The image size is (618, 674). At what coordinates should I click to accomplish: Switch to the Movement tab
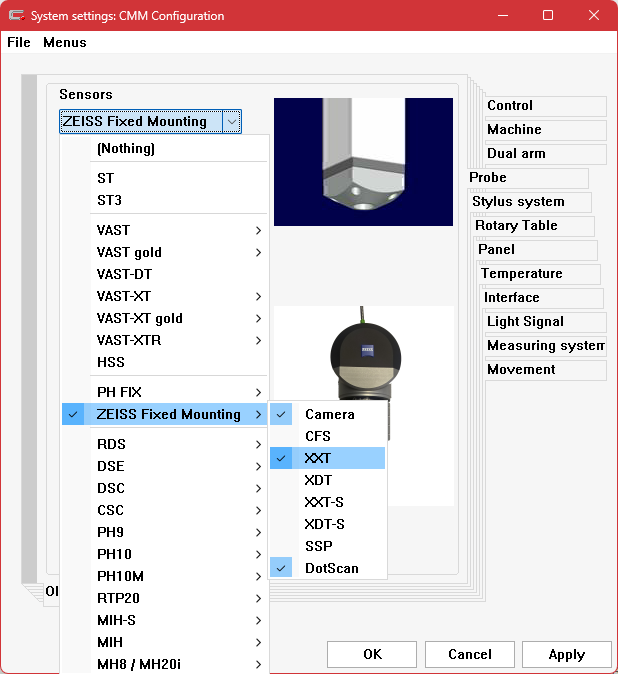click(x=545, y=370)
